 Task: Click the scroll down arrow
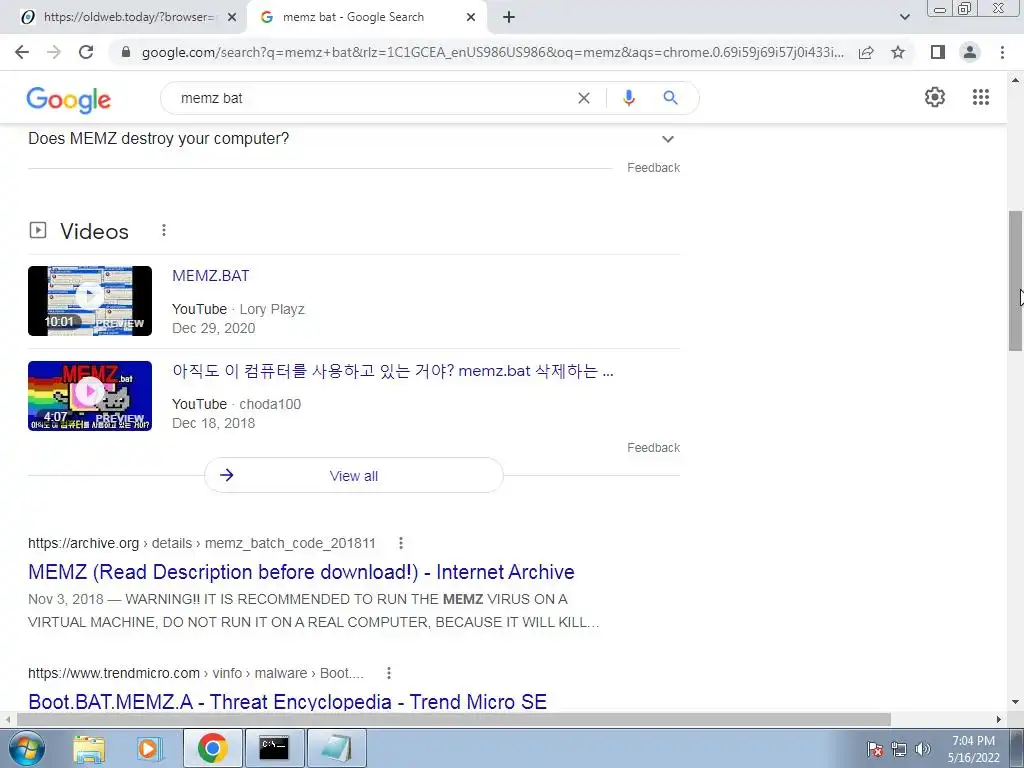(x=1015, y=702)
